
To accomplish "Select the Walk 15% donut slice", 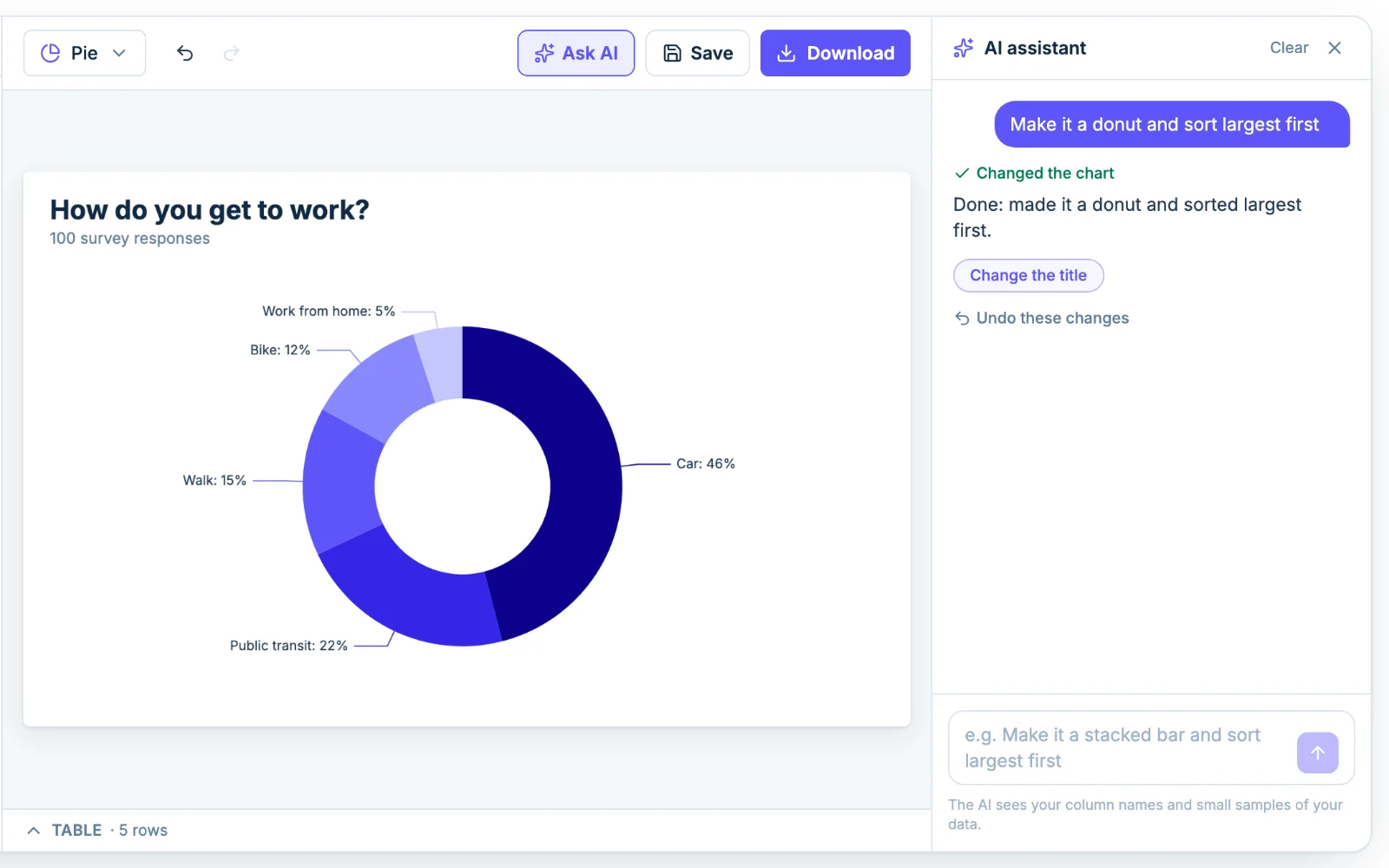I will pyautogui.click(x=339, y=483).
